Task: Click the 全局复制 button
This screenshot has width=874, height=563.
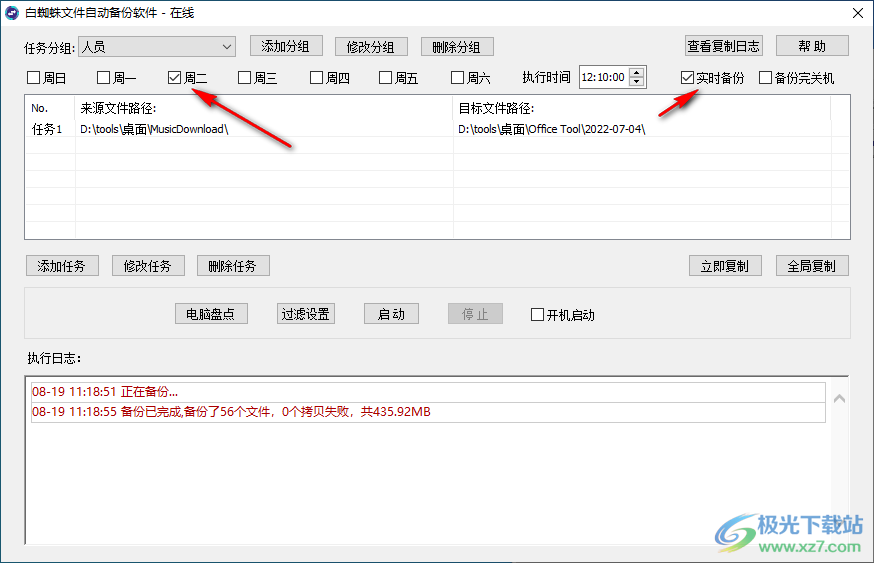Action: (x=812, y=266)
